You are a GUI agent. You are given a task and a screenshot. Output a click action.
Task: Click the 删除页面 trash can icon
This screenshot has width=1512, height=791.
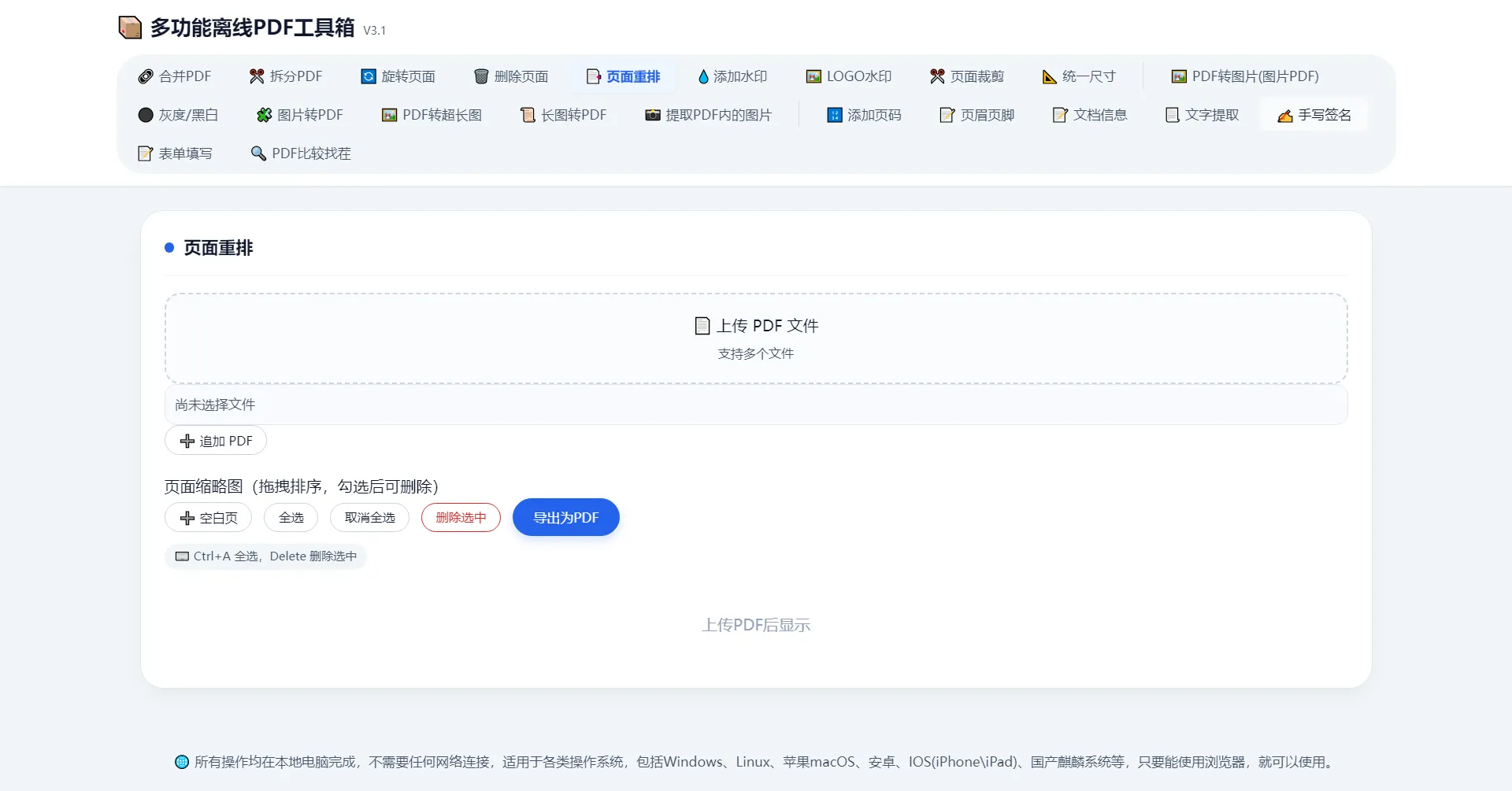pos(481,76)
